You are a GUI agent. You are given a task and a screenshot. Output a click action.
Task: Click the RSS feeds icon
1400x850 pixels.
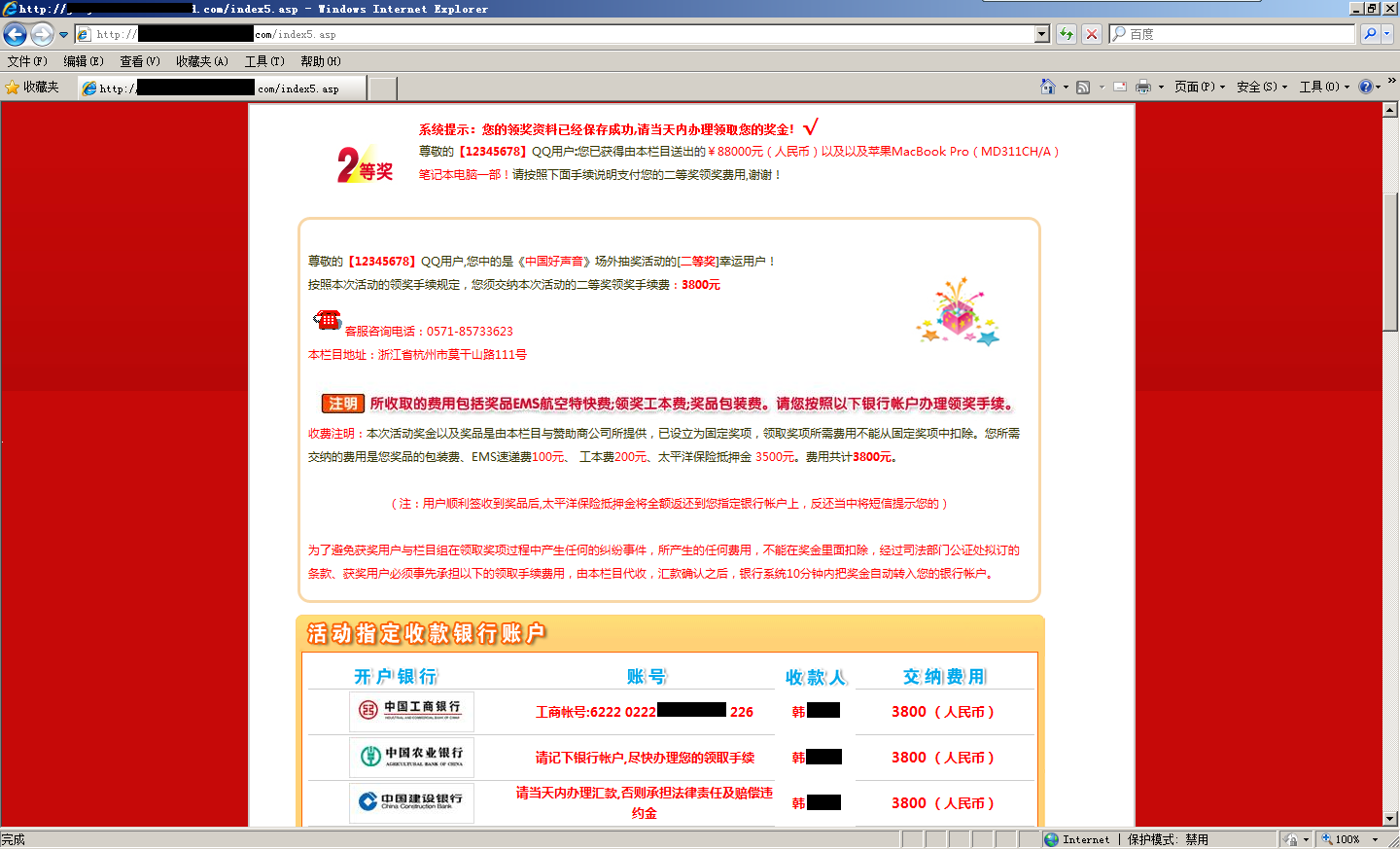[x=1083, y=87]
